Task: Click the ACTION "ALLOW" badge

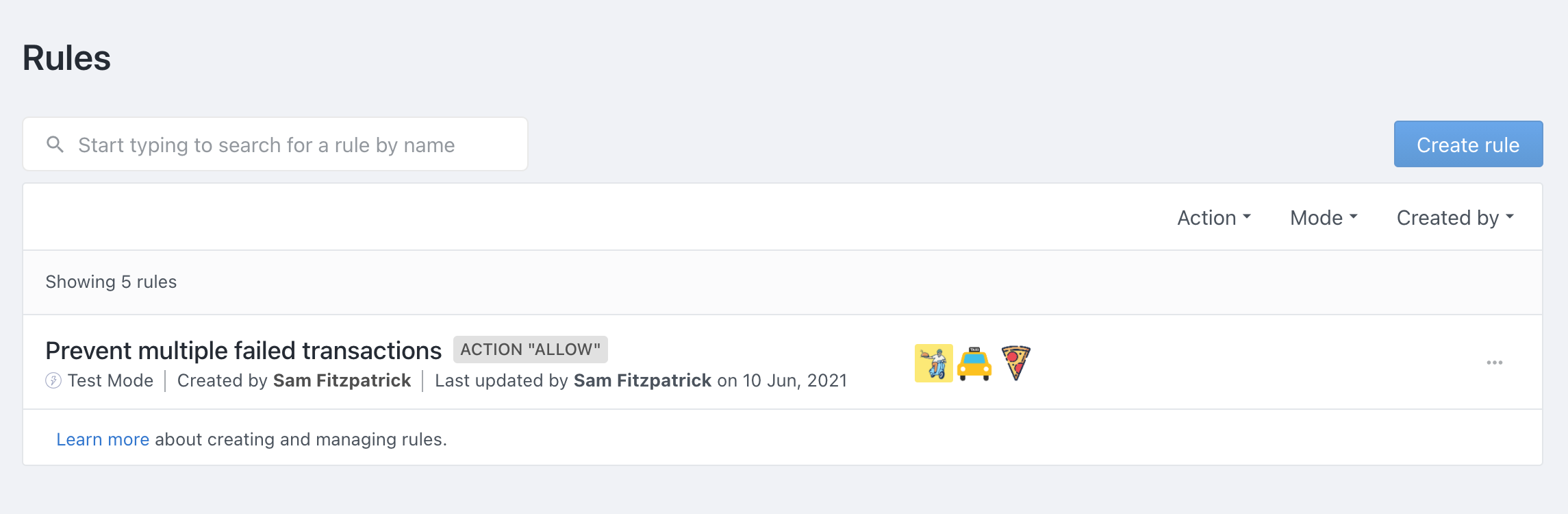Action: pos(530,350)
